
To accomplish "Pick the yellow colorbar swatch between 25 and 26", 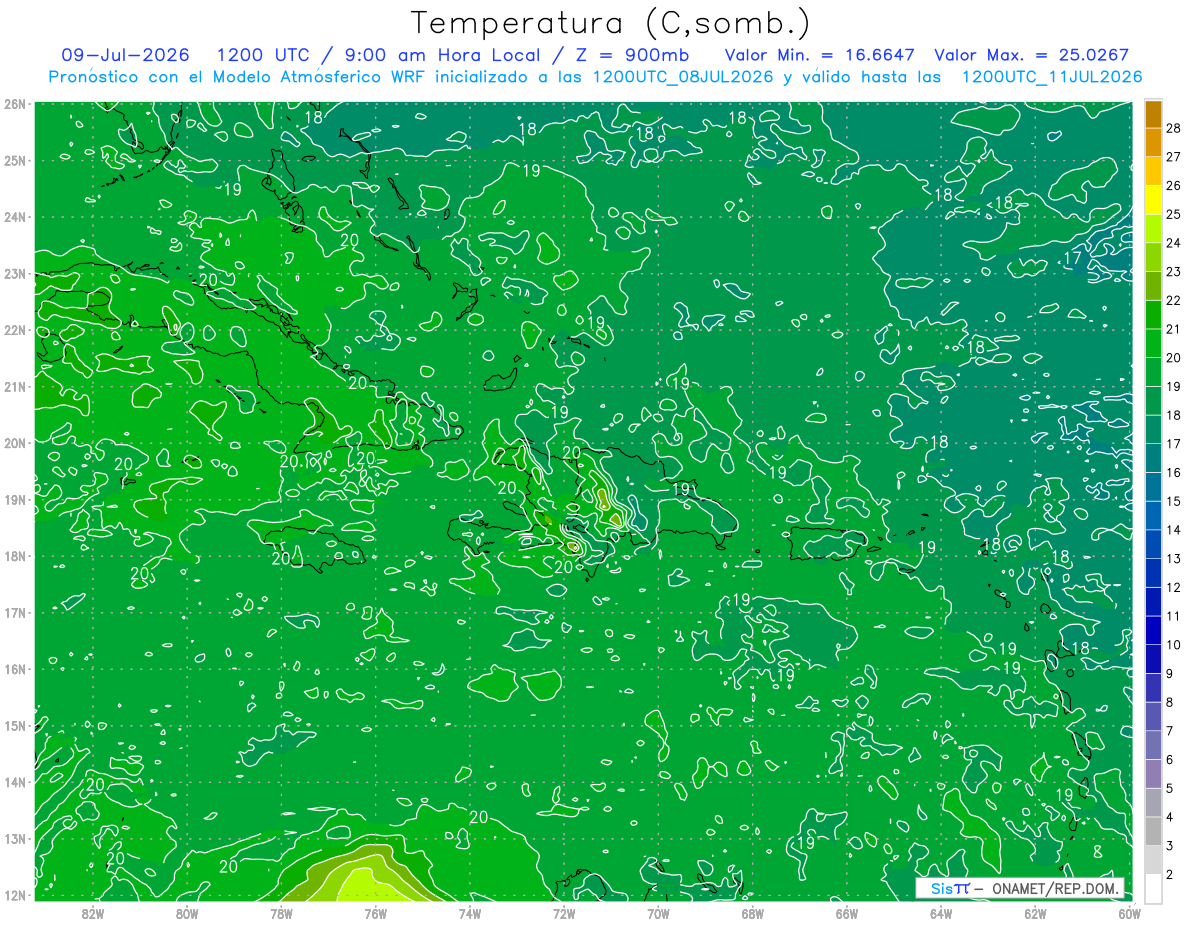I will (1153, 200).
